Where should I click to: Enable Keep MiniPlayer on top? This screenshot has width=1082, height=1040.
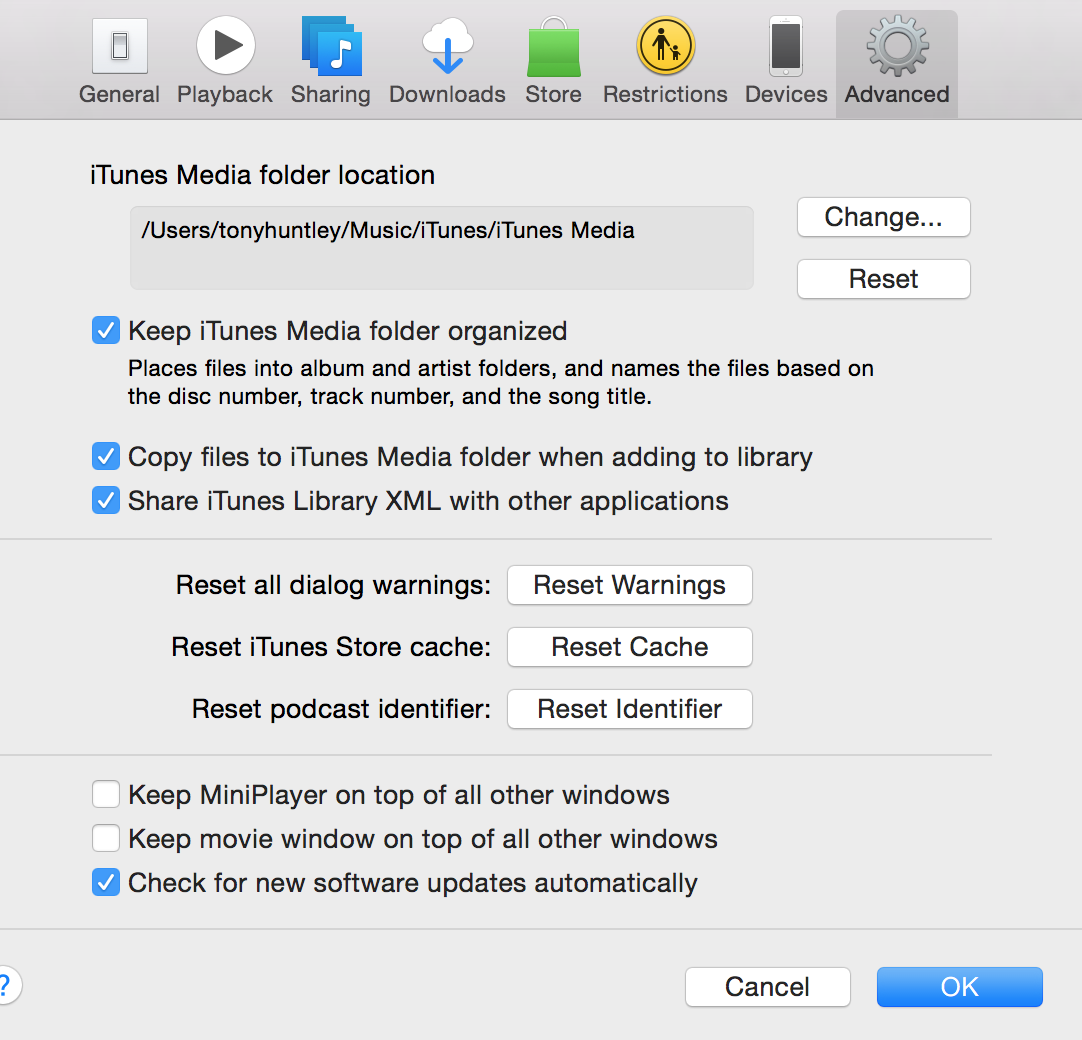pyautogui.click(x=106, y=794)
